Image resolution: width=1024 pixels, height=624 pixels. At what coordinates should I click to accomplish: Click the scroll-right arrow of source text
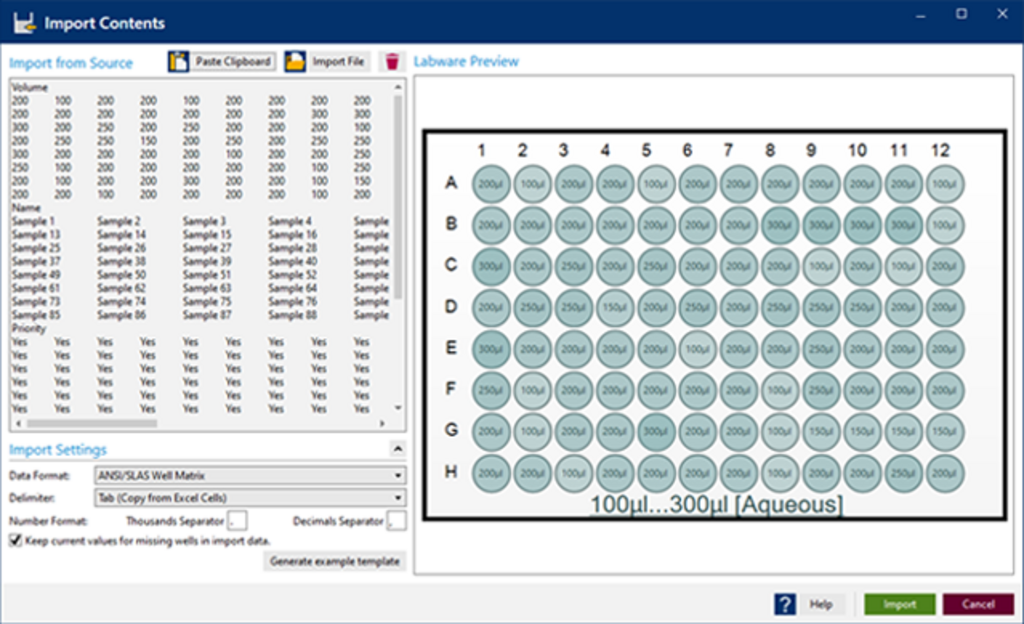point(382,423)
